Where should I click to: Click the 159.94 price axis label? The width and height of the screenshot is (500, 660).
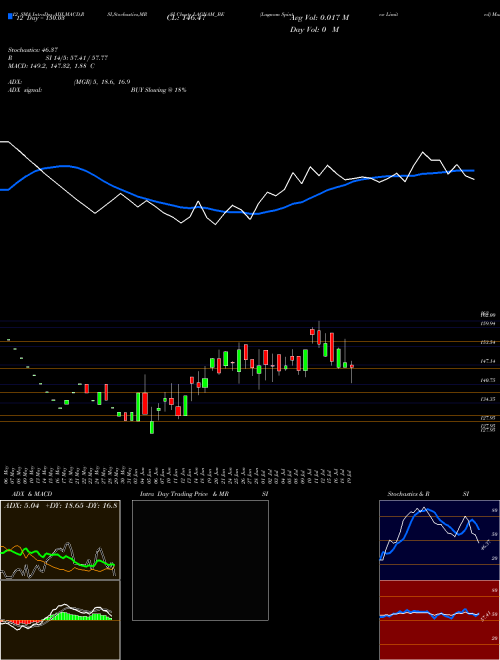click(x=488, y=323)
